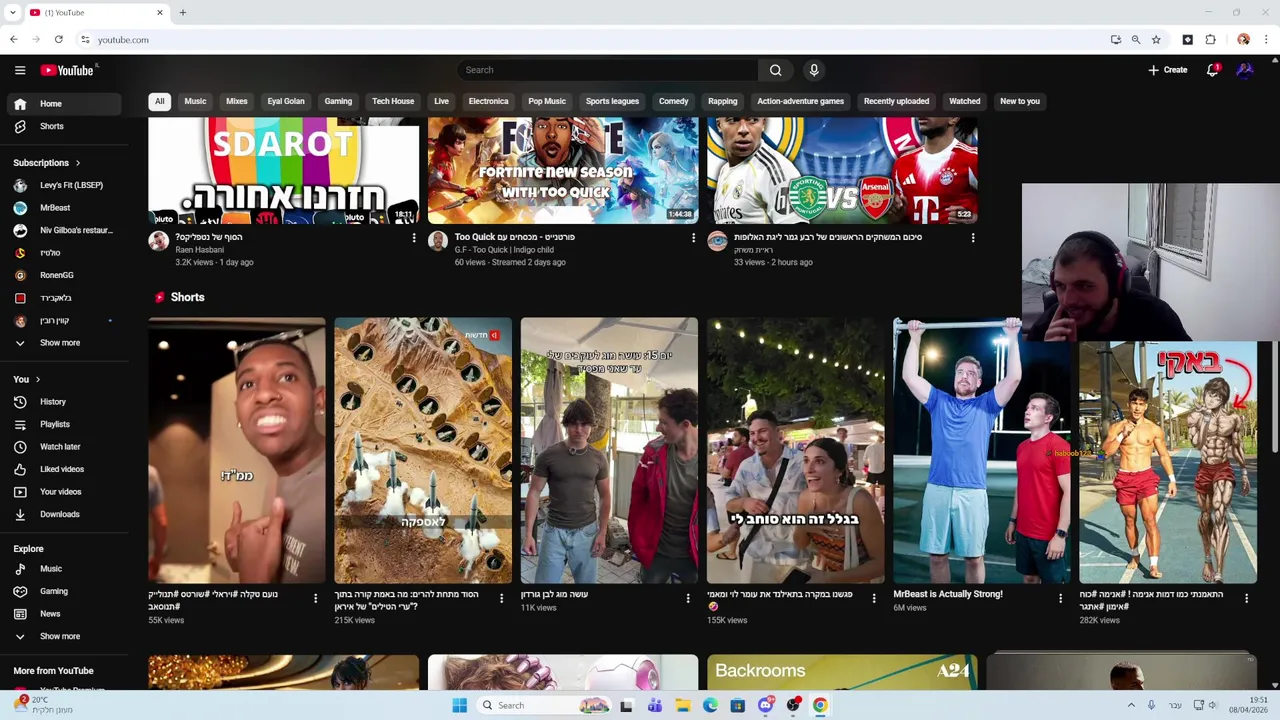Select the Watched filter chip

coord(964,101)
